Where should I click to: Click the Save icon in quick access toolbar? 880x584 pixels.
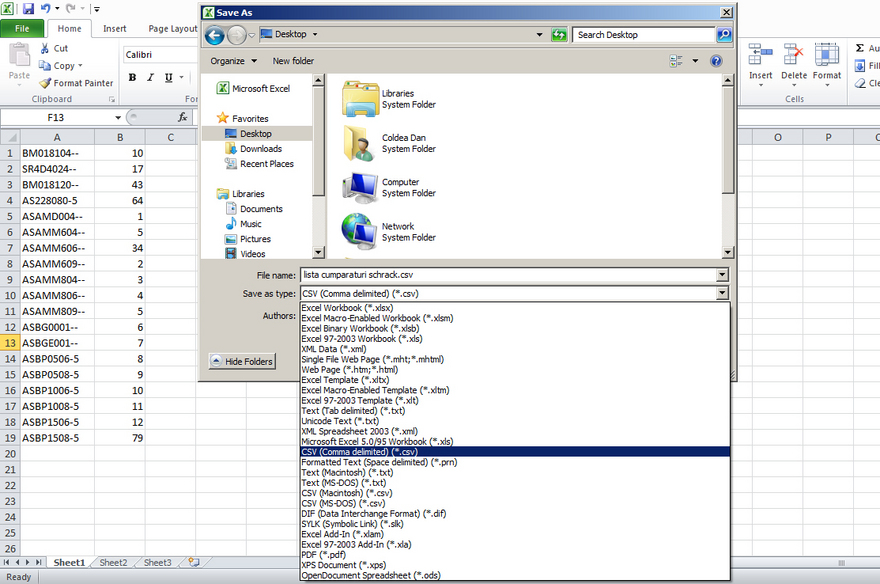28,8
